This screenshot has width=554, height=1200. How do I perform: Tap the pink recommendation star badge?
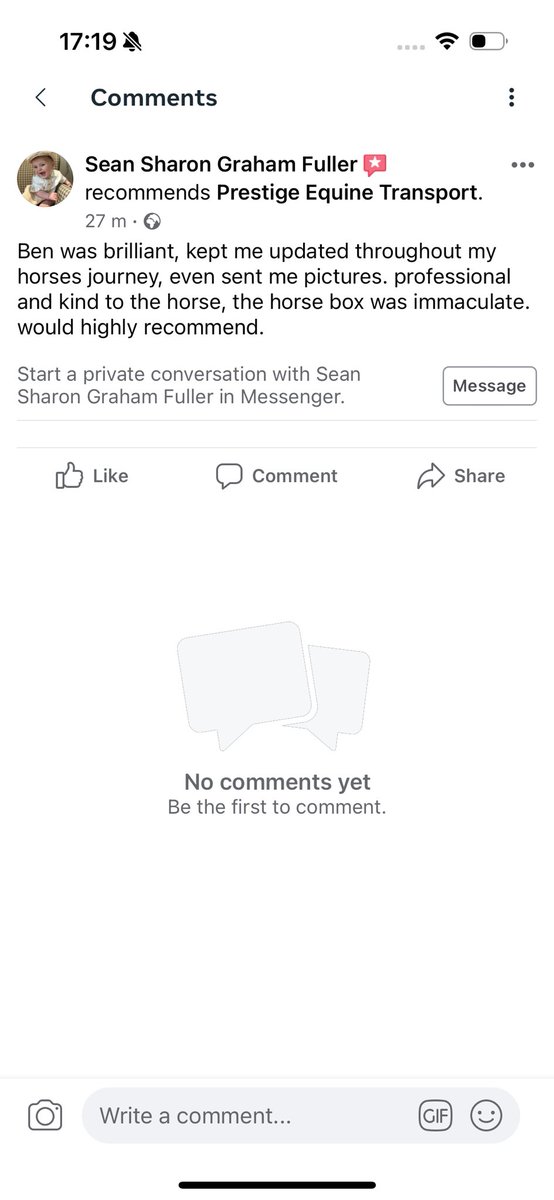coord(375,165)
